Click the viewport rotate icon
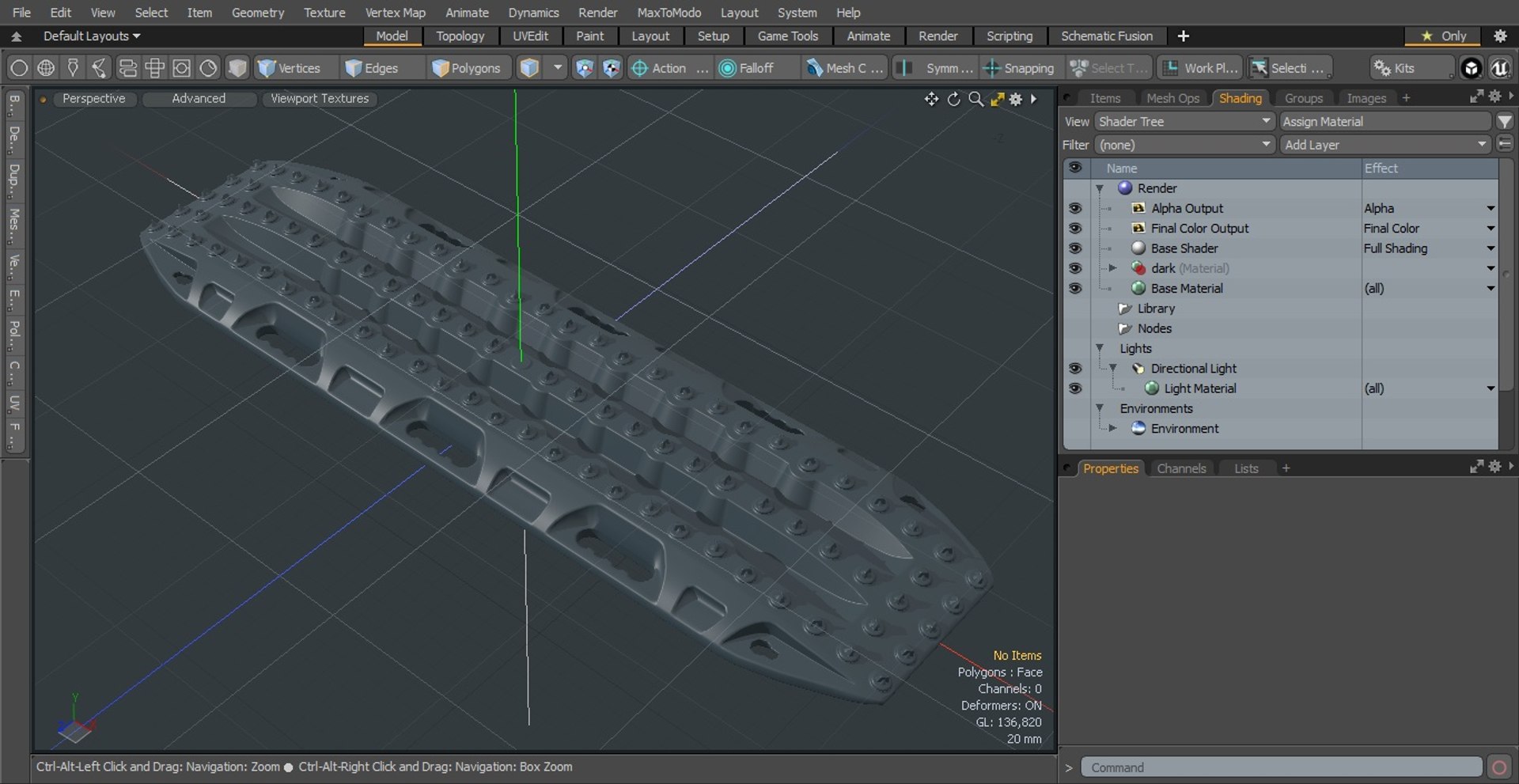1519x784 pixels. click(x=954, y=99)
